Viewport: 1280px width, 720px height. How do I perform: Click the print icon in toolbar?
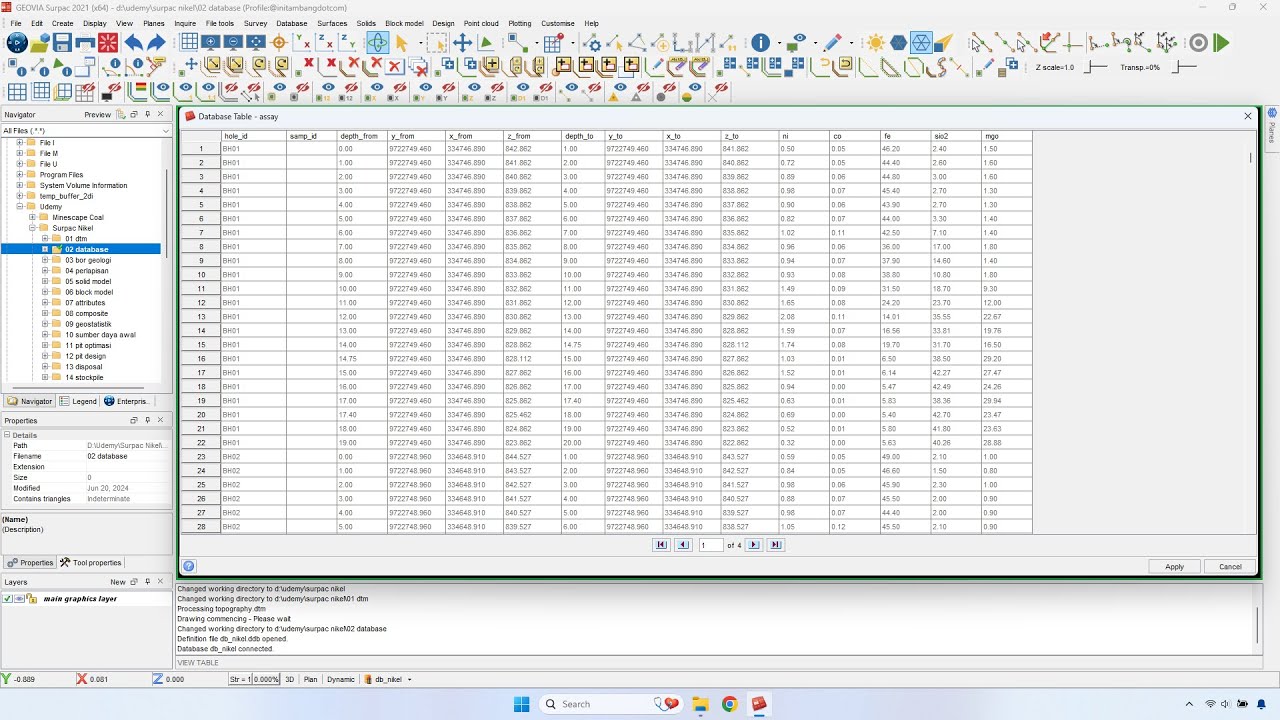tap(85, 43)
